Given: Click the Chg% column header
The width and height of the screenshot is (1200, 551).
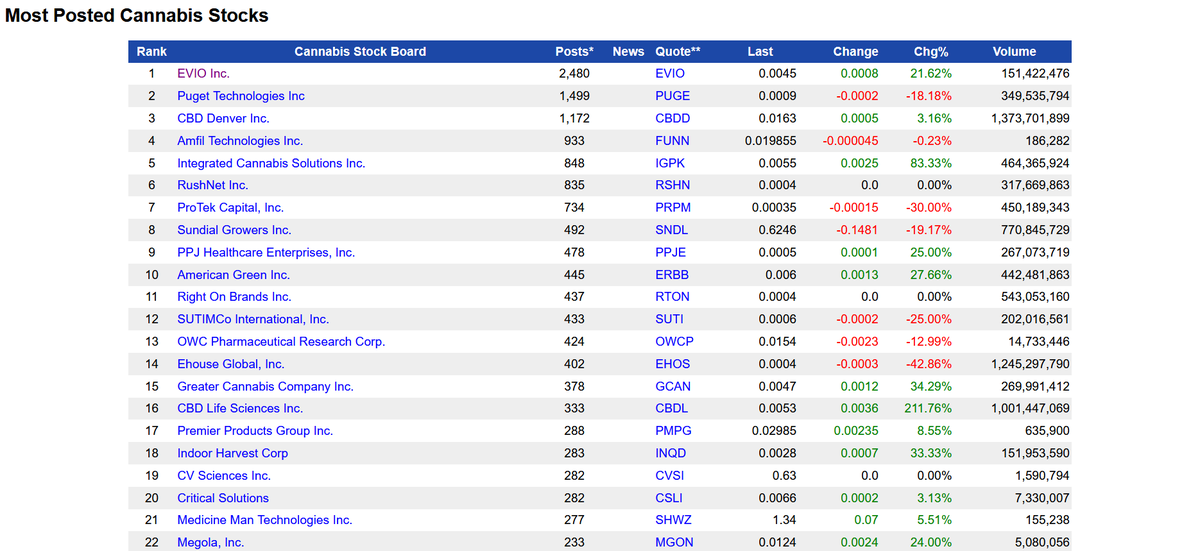Looking at the screenshot, I should tap(931, 52).
